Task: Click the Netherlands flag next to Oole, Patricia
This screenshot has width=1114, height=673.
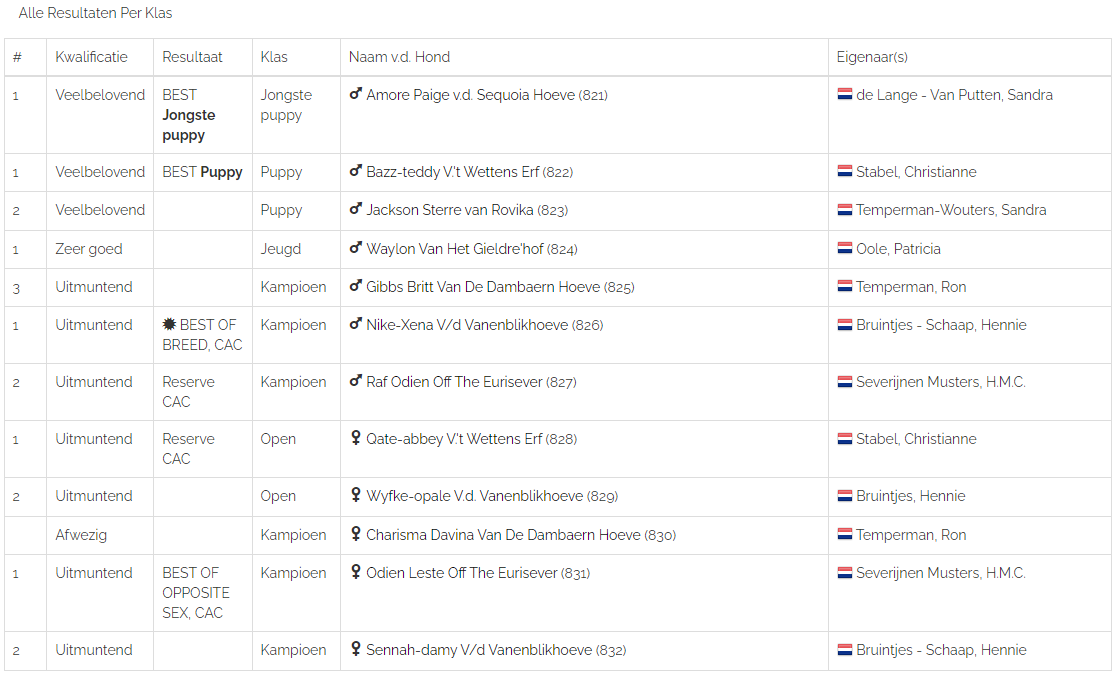Action: pyautogui.click(x=844, y=249)
